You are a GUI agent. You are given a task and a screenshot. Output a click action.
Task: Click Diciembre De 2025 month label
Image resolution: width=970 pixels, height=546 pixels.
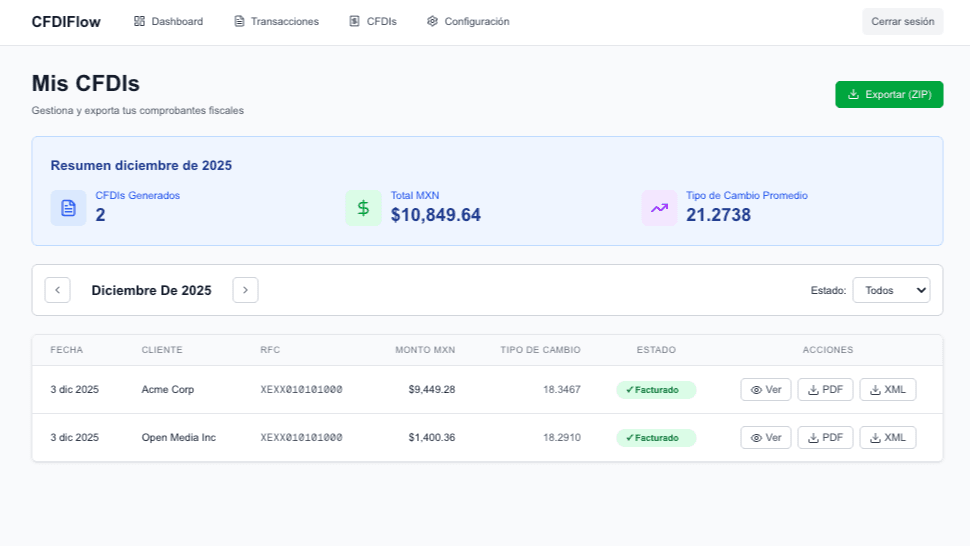[152, 291]
